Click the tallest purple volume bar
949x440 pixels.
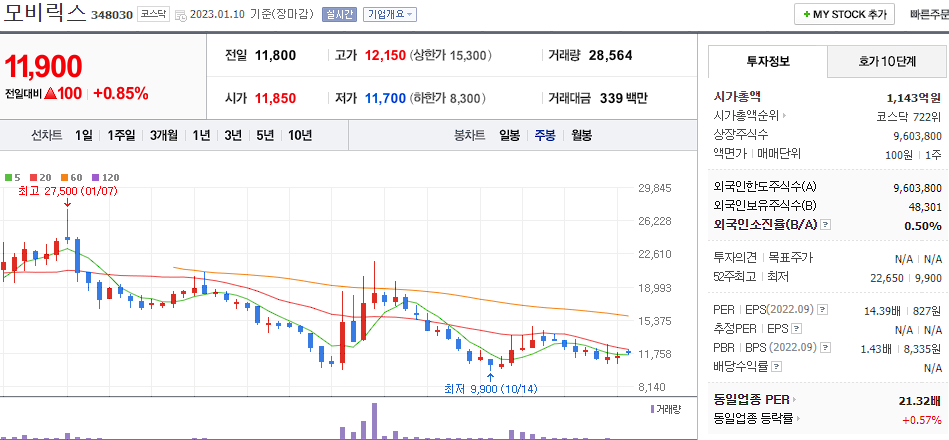tap(374, 421)
